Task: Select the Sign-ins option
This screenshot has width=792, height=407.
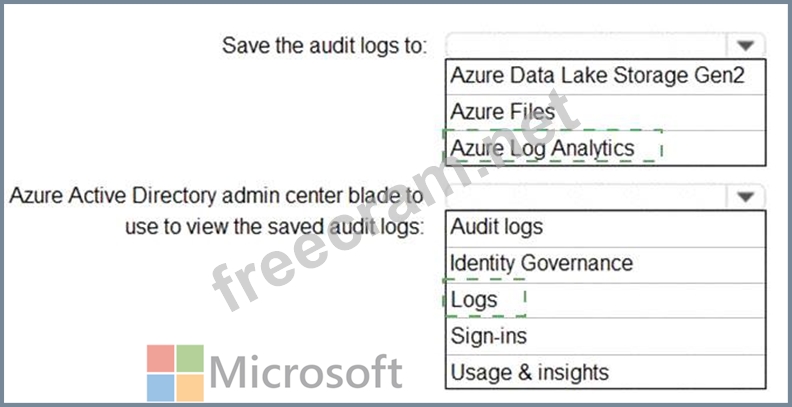Action: coord(488,336)
